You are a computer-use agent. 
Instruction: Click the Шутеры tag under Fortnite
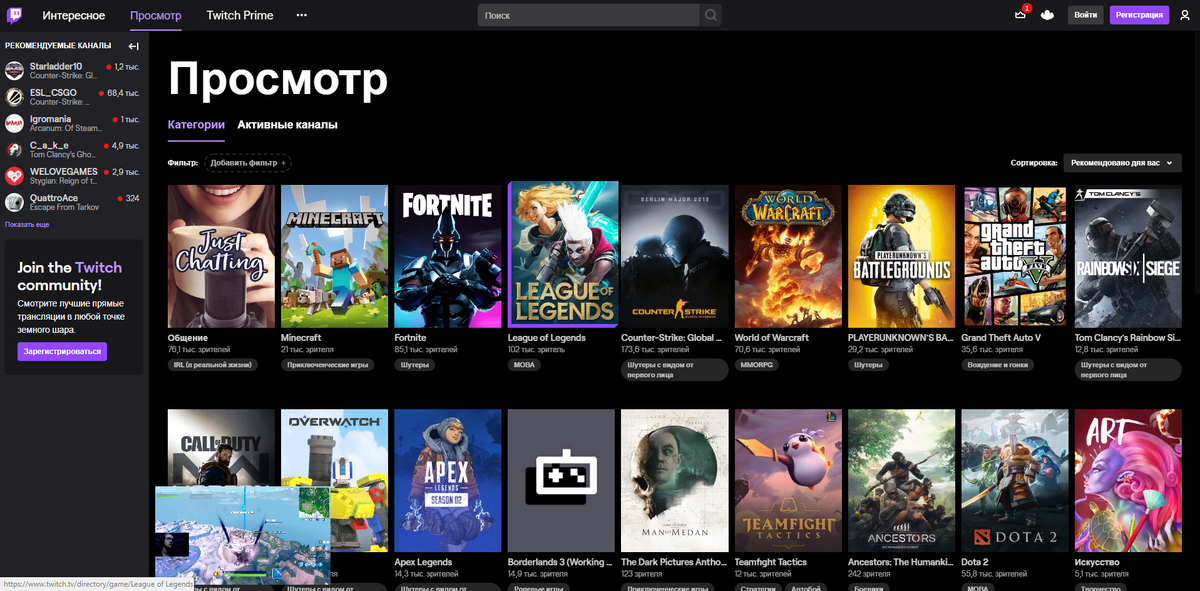click(415, 365)
